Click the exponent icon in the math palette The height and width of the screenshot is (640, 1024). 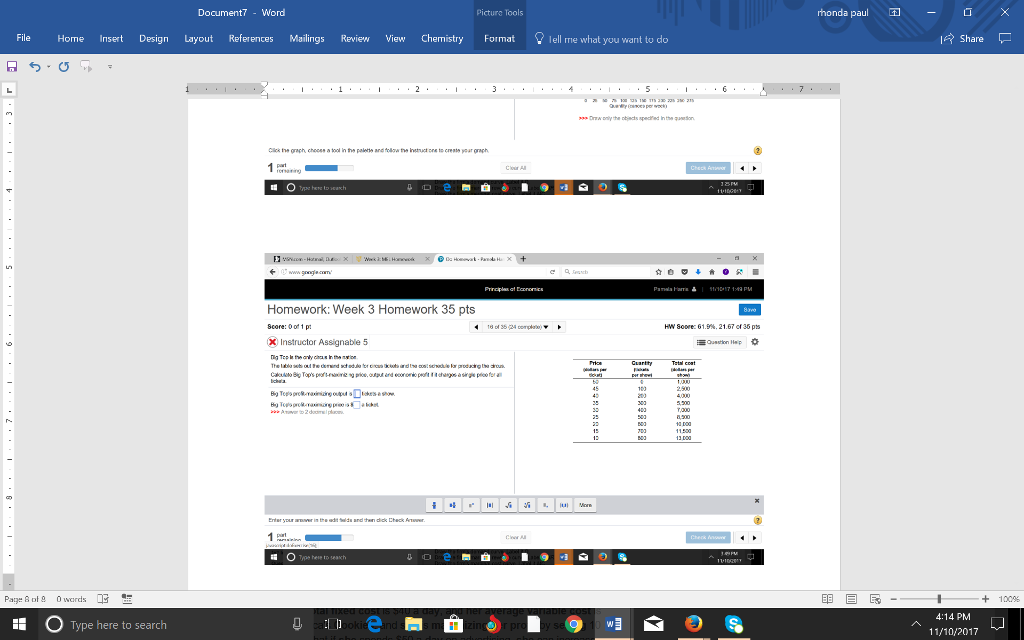tap(471, 505)
